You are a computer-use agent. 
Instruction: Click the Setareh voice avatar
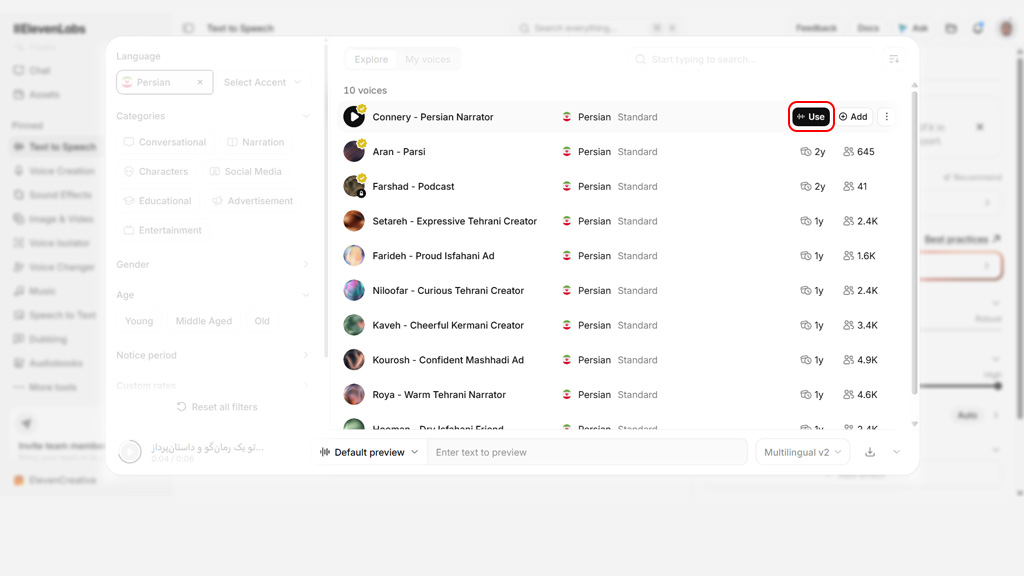(354, 221)
